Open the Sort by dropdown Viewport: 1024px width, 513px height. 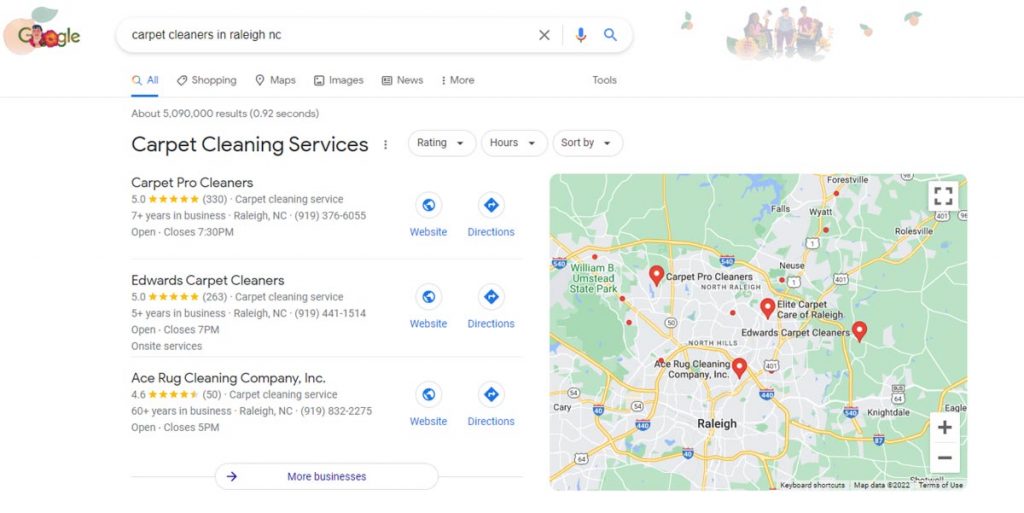tap(588, 143)
